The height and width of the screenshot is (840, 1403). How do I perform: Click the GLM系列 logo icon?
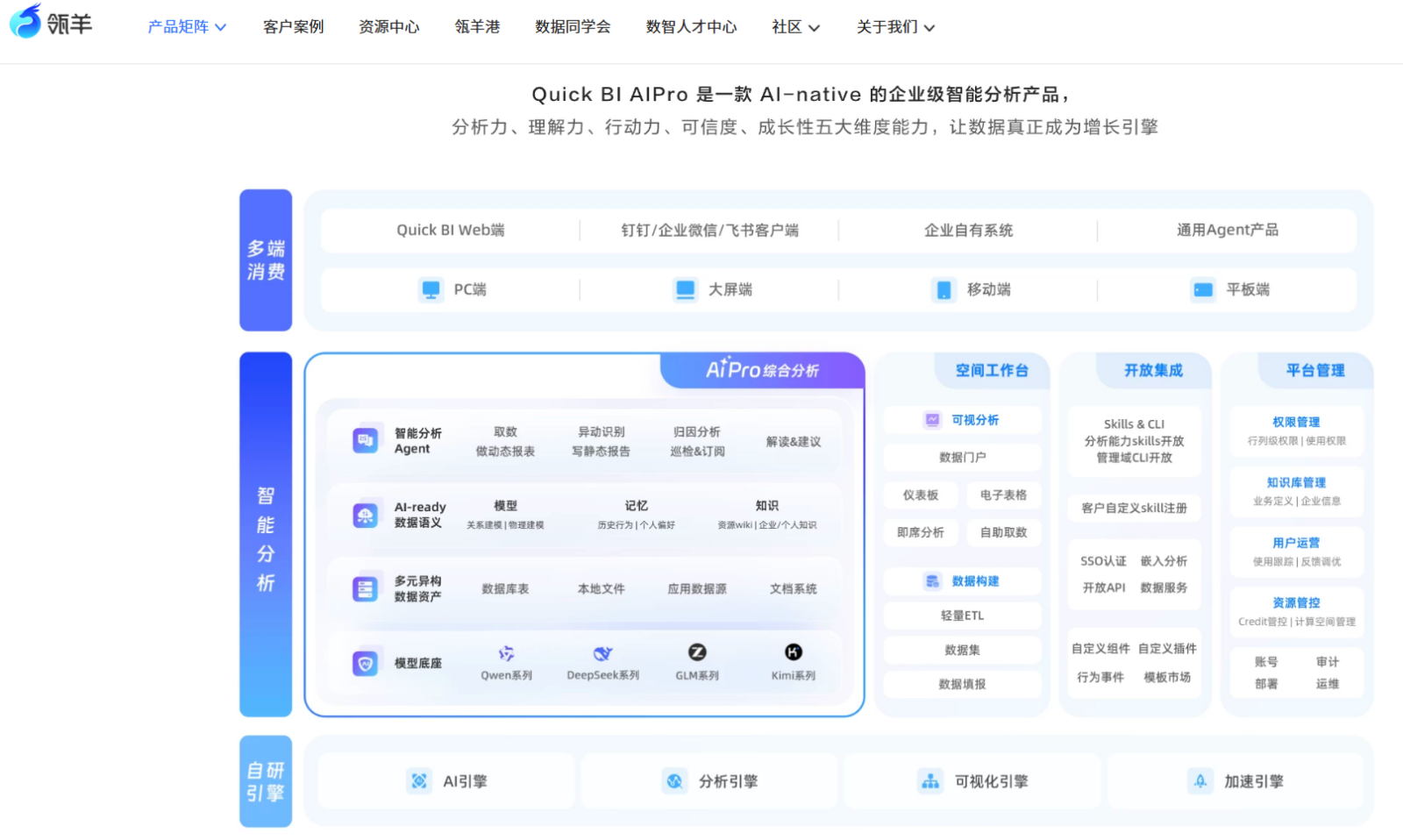pyautogui.click(x=697, y=651)
